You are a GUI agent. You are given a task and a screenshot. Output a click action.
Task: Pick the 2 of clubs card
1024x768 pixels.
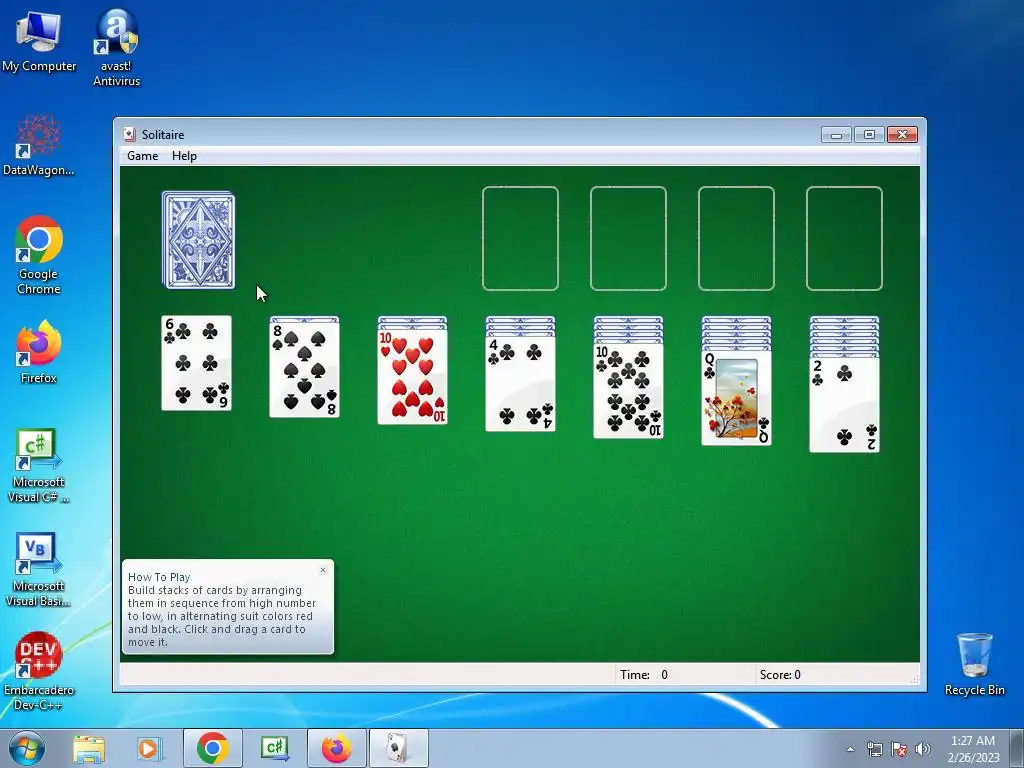click(x=844, y=405)
